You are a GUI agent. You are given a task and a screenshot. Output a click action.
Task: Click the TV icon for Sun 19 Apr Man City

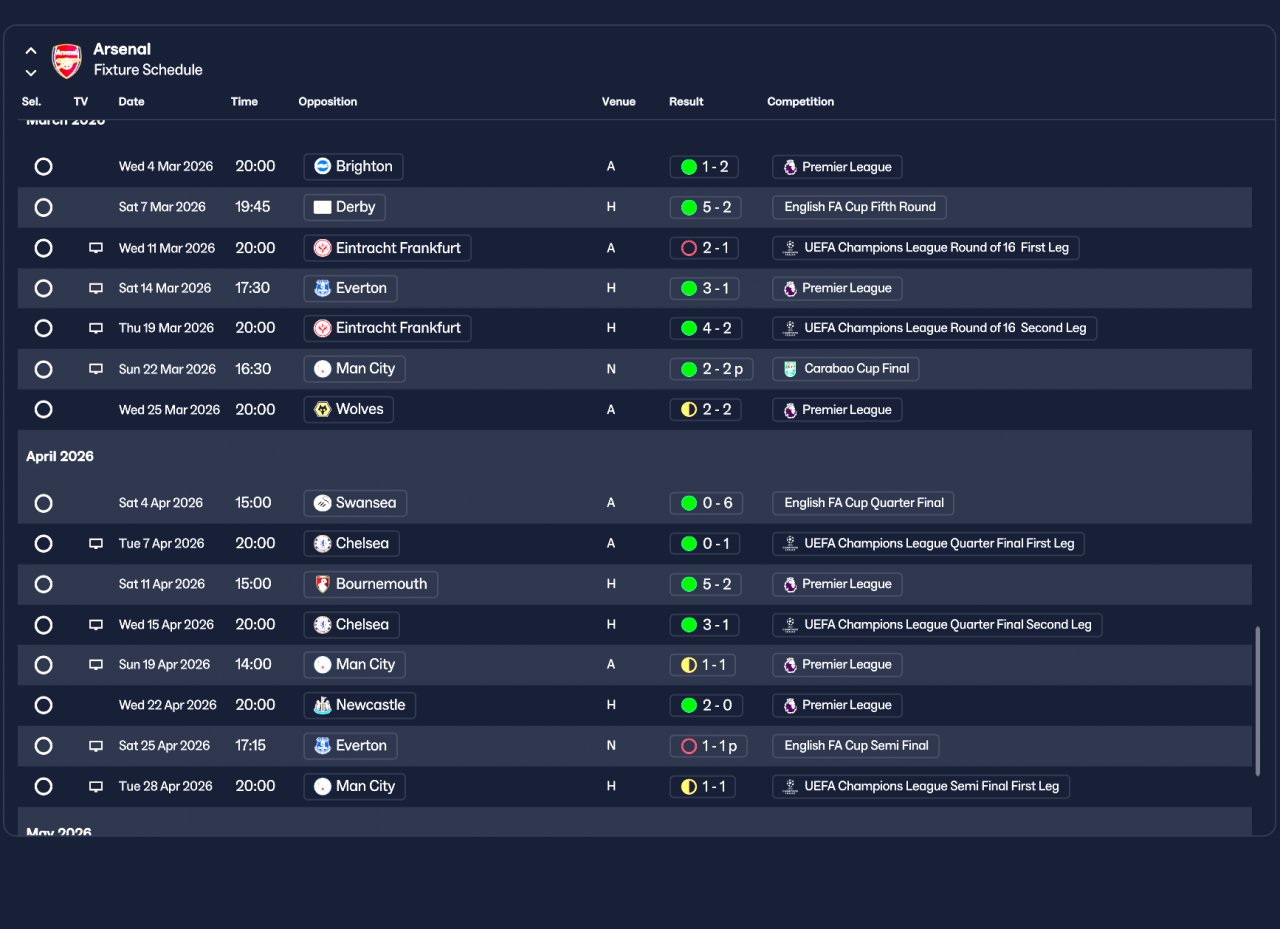96,665
